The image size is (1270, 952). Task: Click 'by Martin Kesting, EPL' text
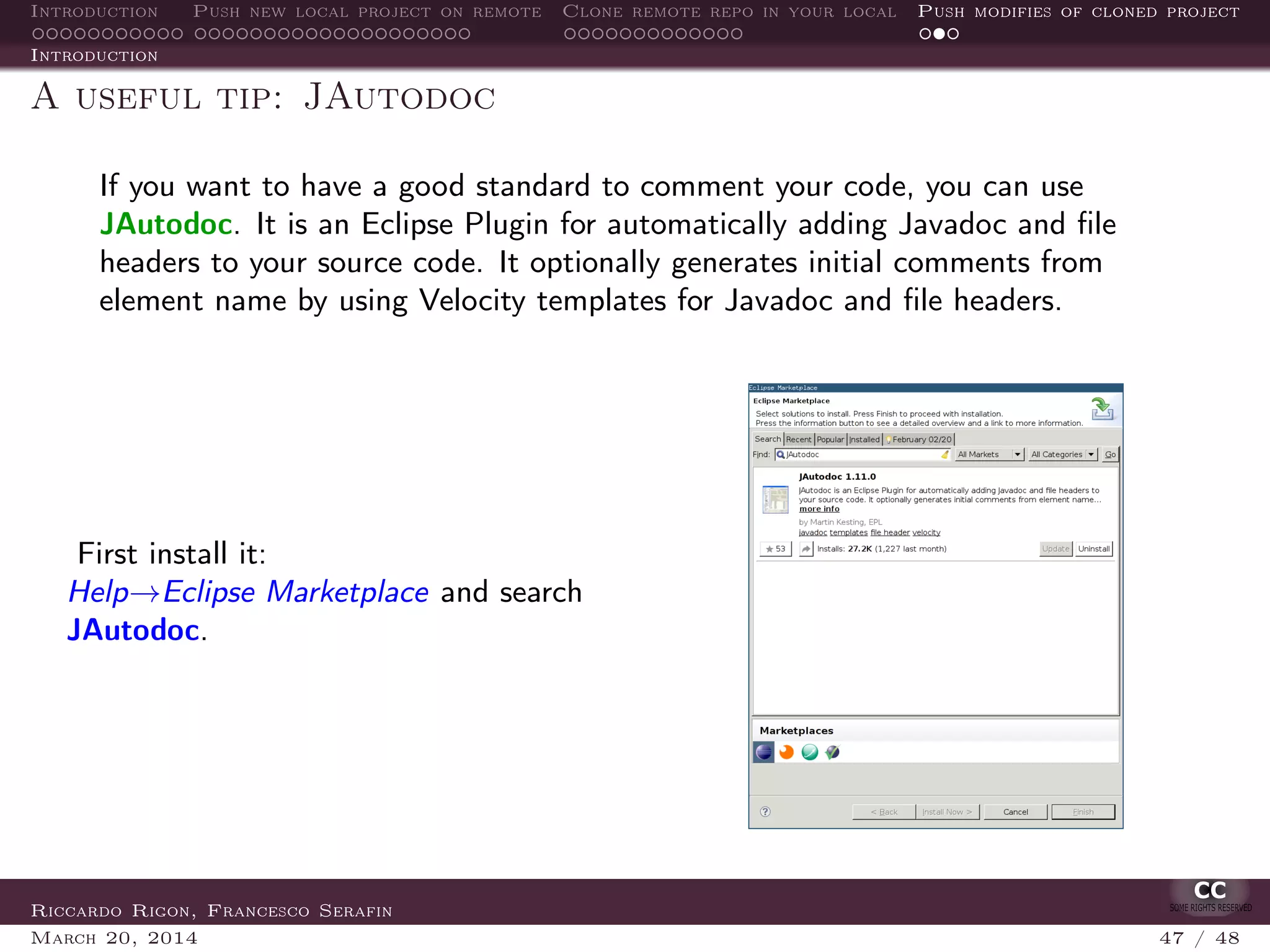click(840, 522)
